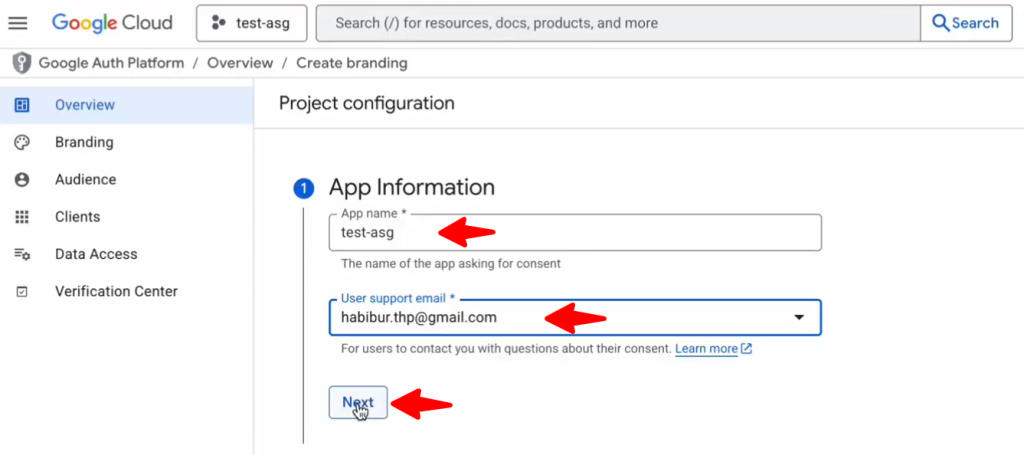Select the Branding sidebar item
The image size is (1024, 455).
tap(84, 142)
